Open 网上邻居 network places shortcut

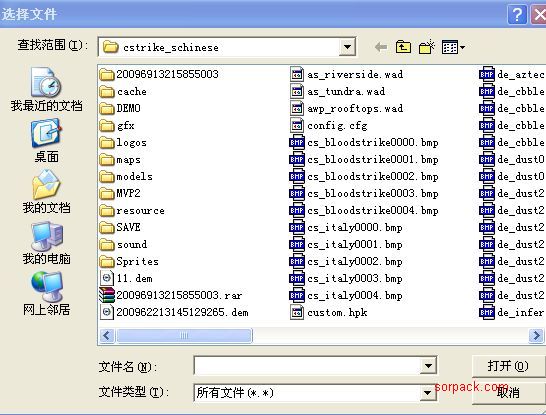(x=46, y=293)
